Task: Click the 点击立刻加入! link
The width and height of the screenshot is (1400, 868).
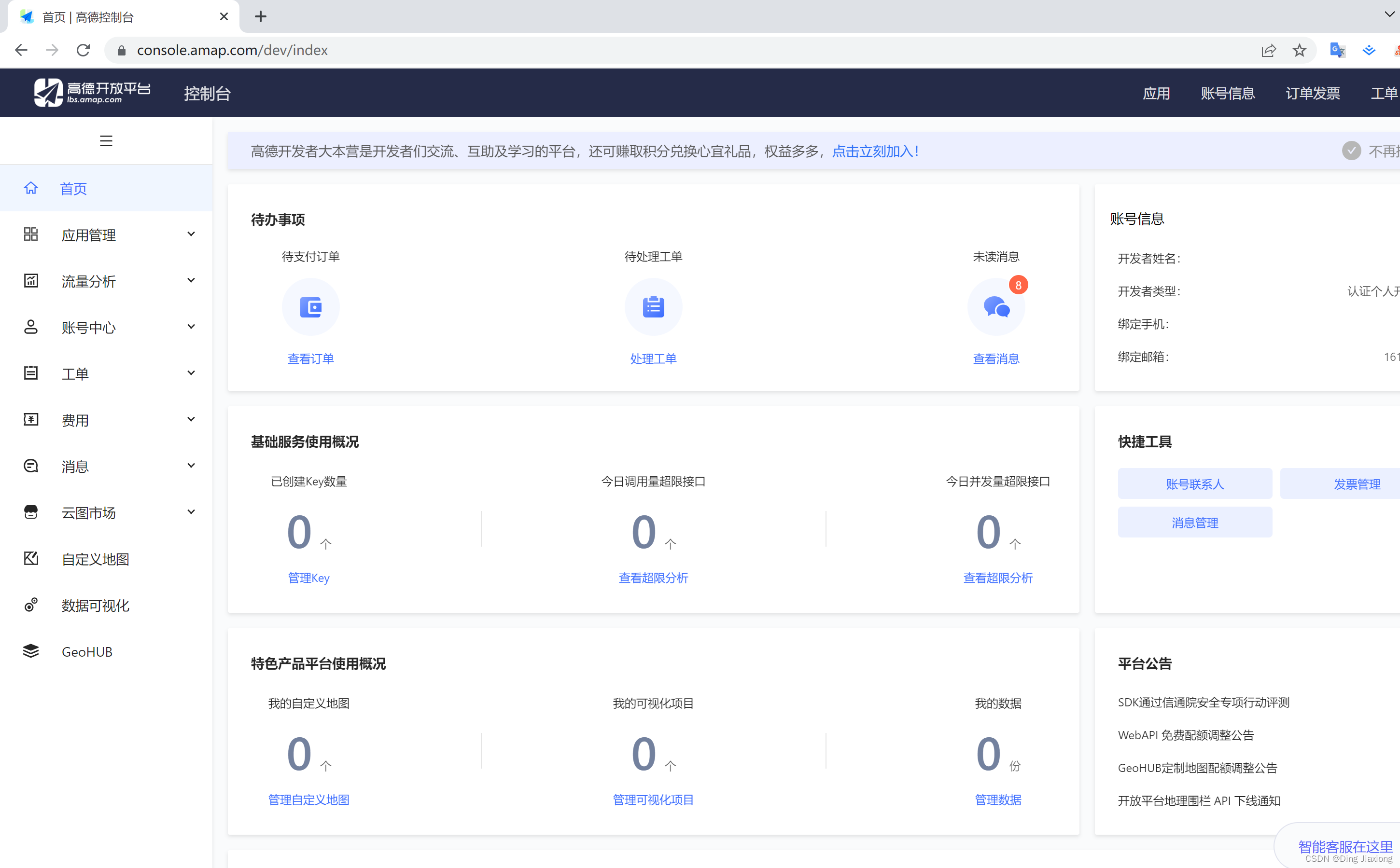Action: tap(876, 151)
